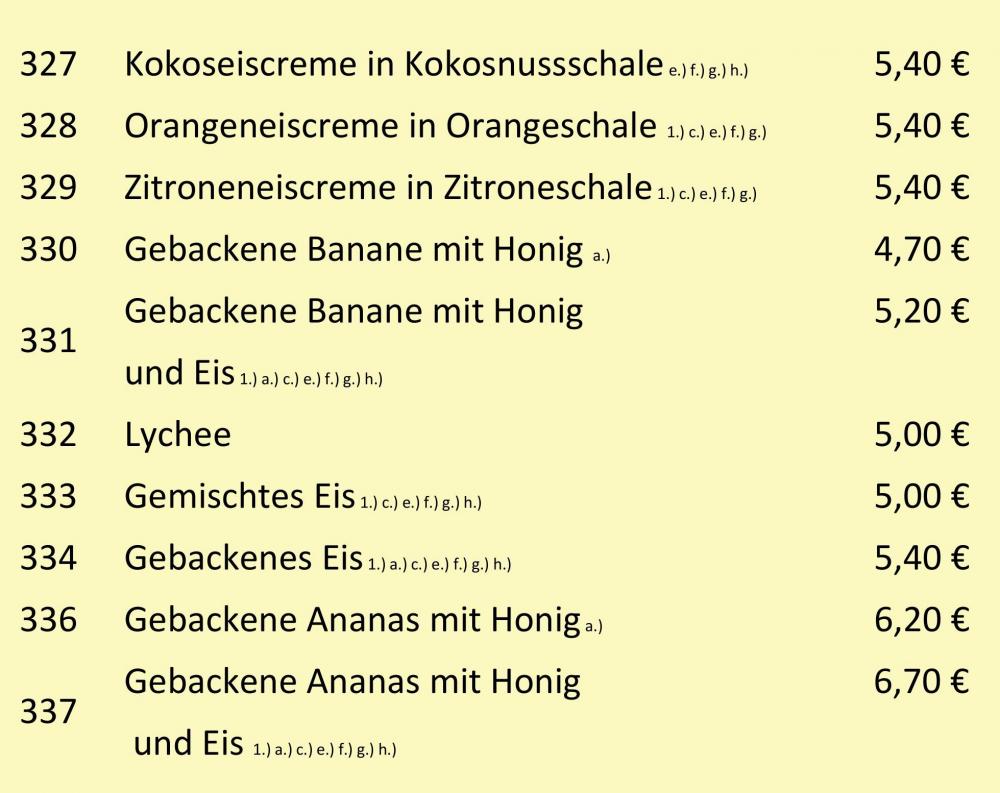Image resolution: width=1000 pixels, height=793 pixels.
Task: Select the Lychee dessert entry
Action: point(178,436)
